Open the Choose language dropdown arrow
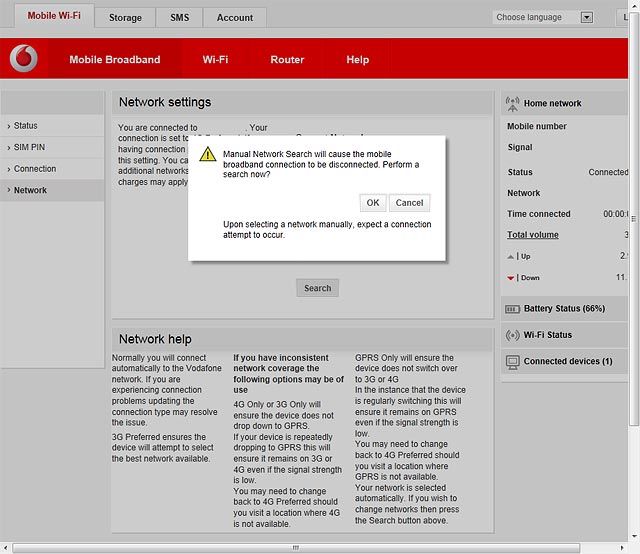 pos(587,17)
